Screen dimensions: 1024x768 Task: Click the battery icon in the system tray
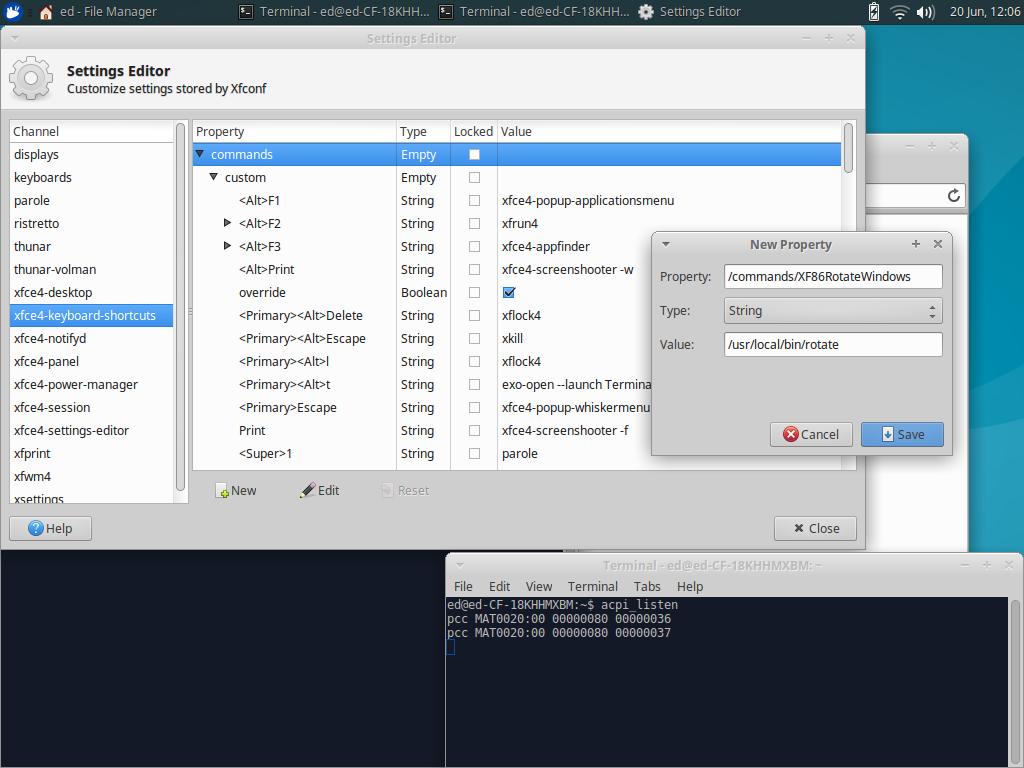(873, 12)
